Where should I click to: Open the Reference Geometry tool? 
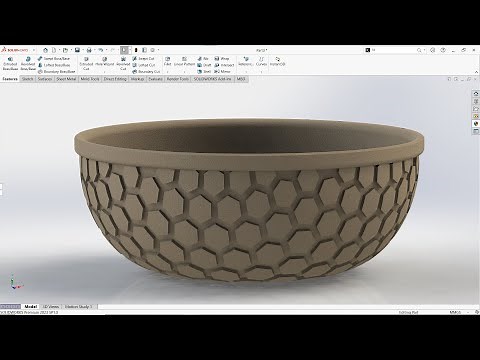[246, 61]
